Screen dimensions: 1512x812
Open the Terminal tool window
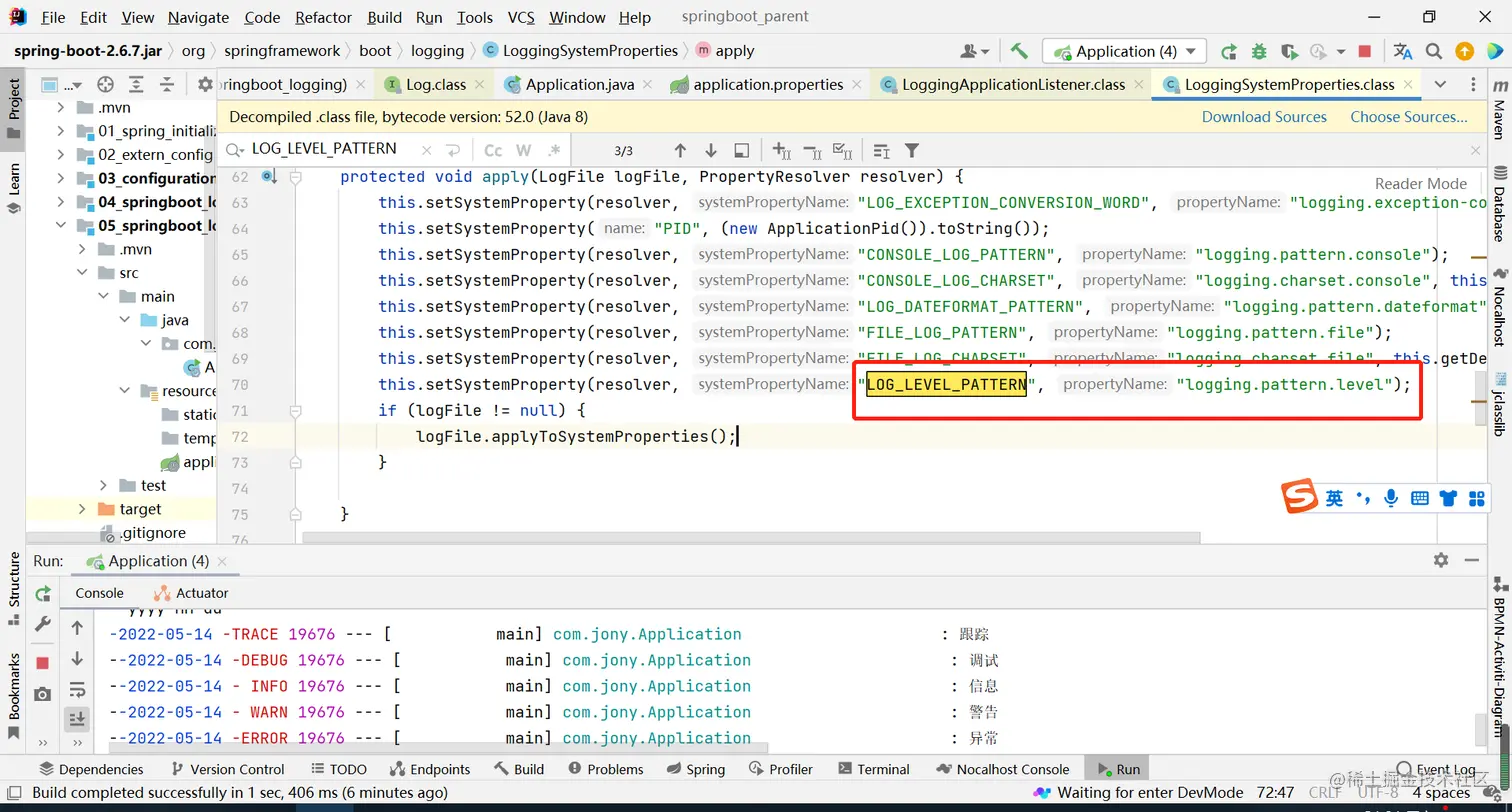[x=873, y=769]
